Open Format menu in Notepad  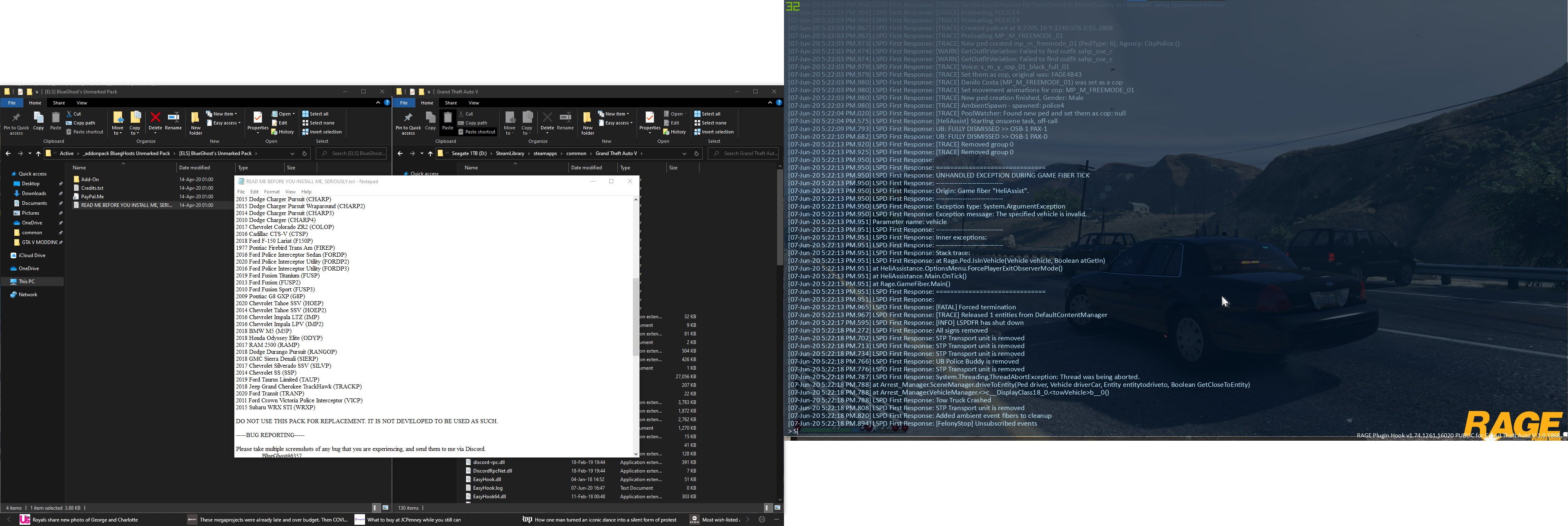[x=272, y=191]
